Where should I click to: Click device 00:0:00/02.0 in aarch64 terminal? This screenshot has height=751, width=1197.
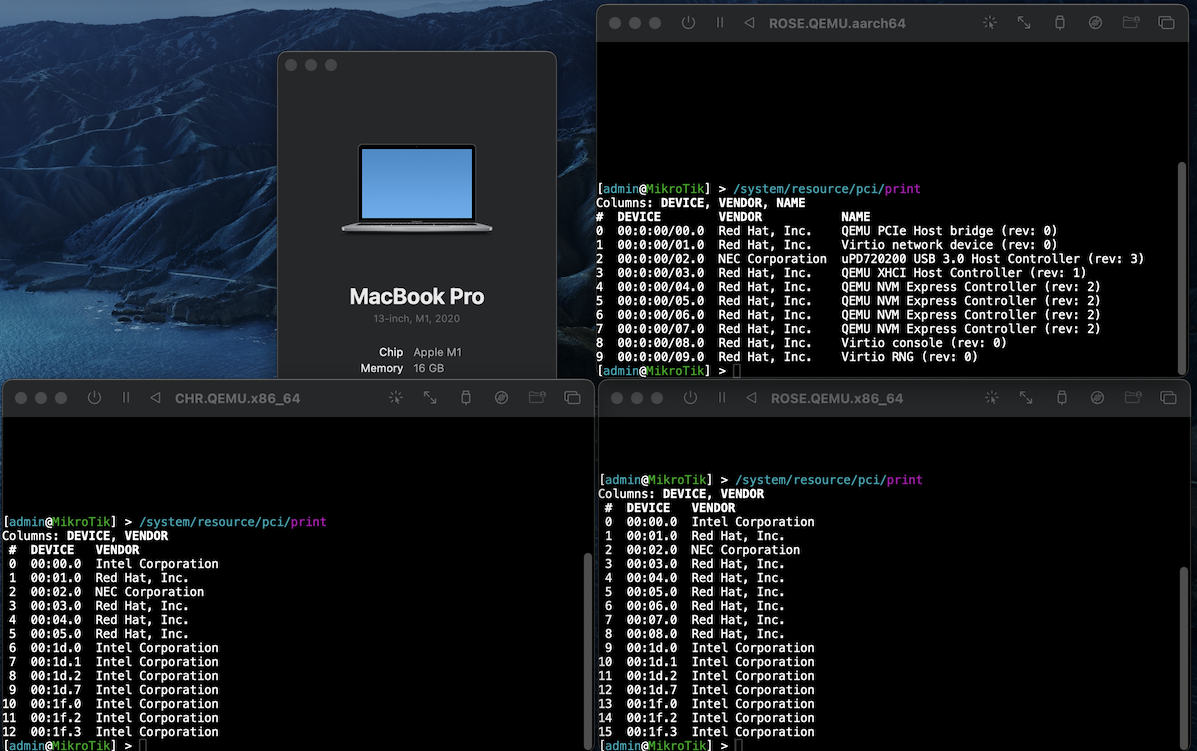(x=660, y=259)
